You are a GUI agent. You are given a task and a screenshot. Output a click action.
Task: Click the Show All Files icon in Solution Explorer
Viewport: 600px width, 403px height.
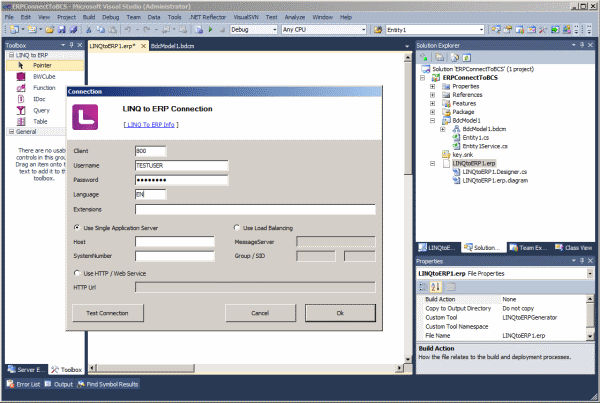pyautogui.click(x=440, y=57)
